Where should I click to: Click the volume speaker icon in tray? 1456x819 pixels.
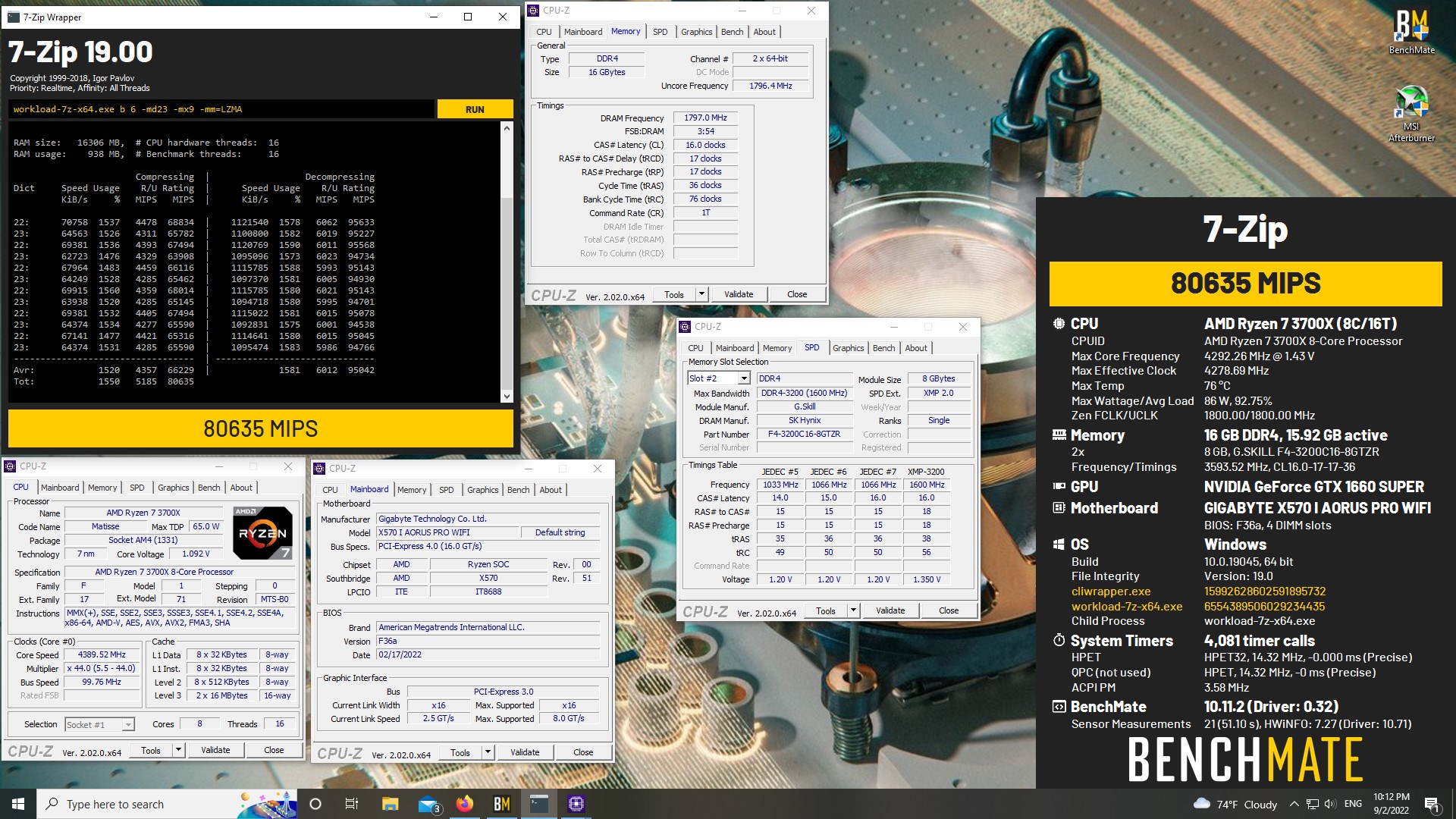1330,804
